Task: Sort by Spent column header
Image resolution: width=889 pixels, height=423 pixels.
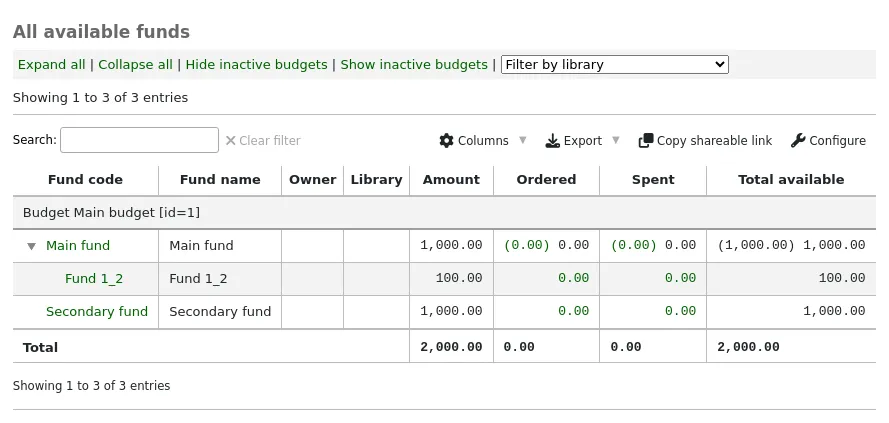Action: tap(653, 180)
